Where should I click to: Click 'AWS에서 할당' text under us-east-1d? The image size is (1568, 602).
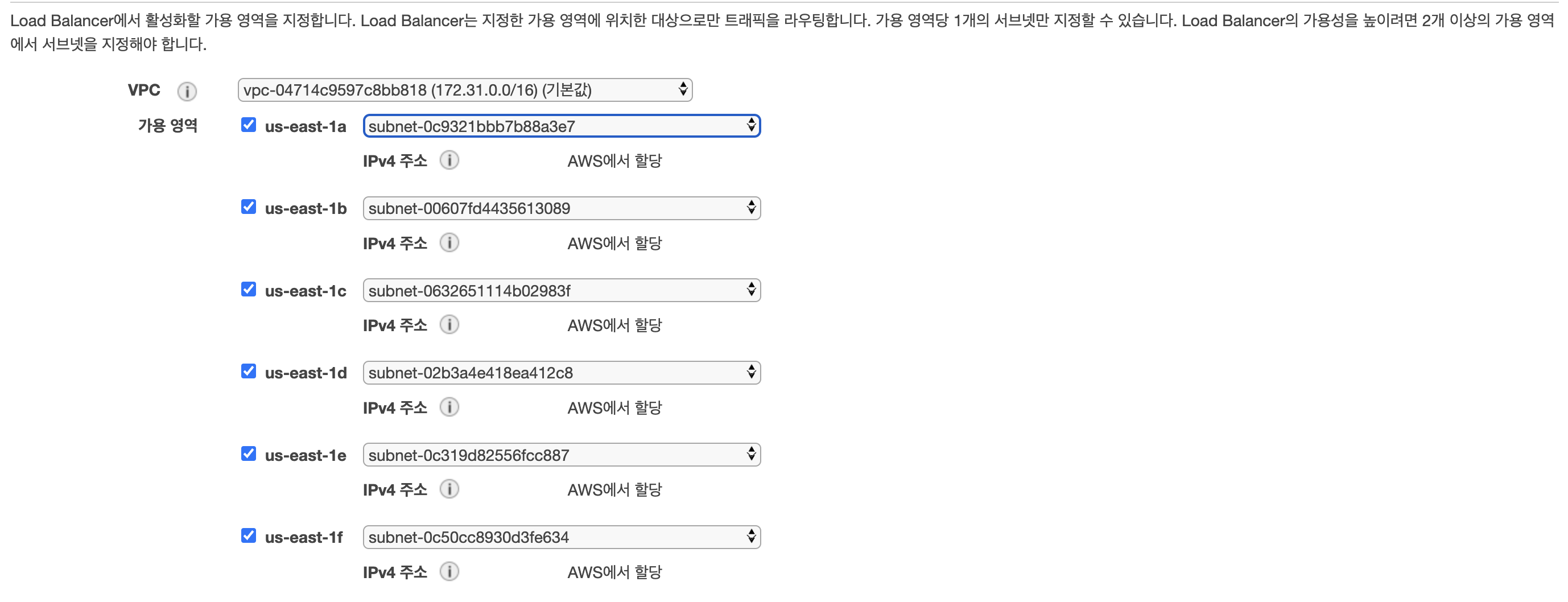(x=614, y=407)
